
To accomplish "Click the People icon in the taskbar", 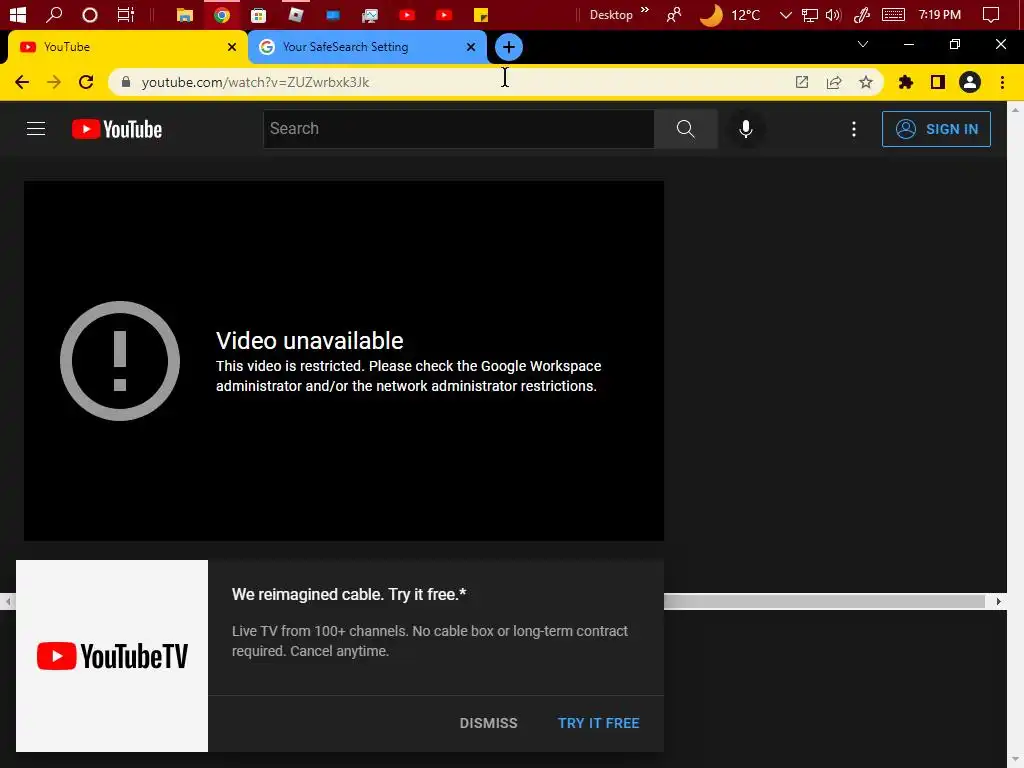I will coord(674,14).
